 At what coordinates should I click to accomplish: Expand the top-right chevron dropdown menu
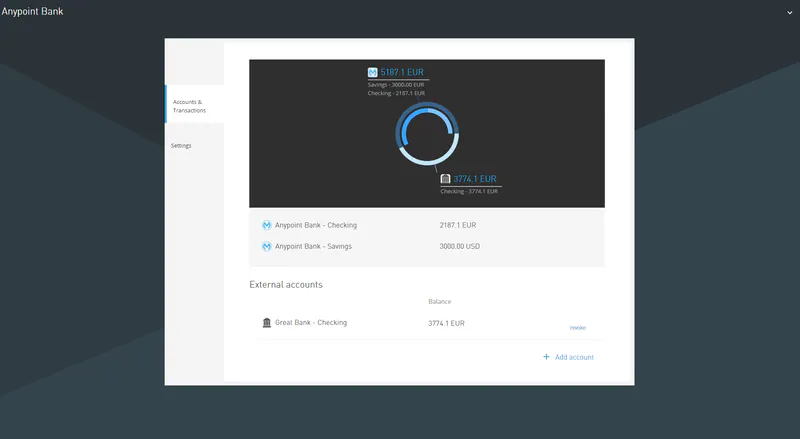pos(790,12)
